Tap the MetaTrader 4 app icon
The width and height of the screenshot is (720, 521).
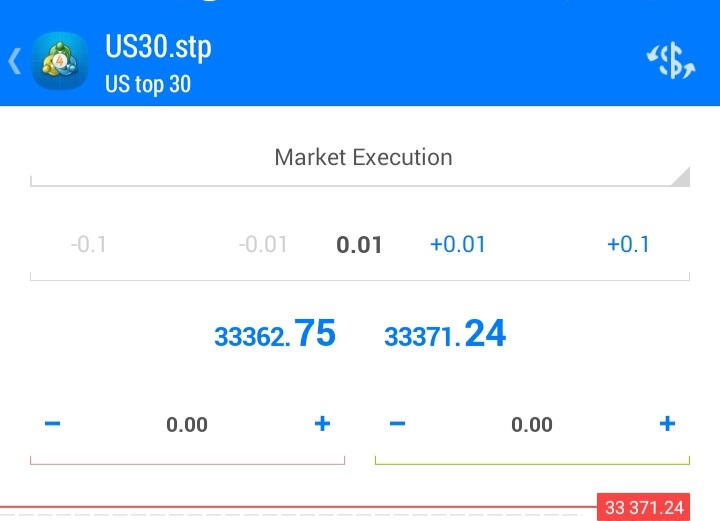point(60,62)
